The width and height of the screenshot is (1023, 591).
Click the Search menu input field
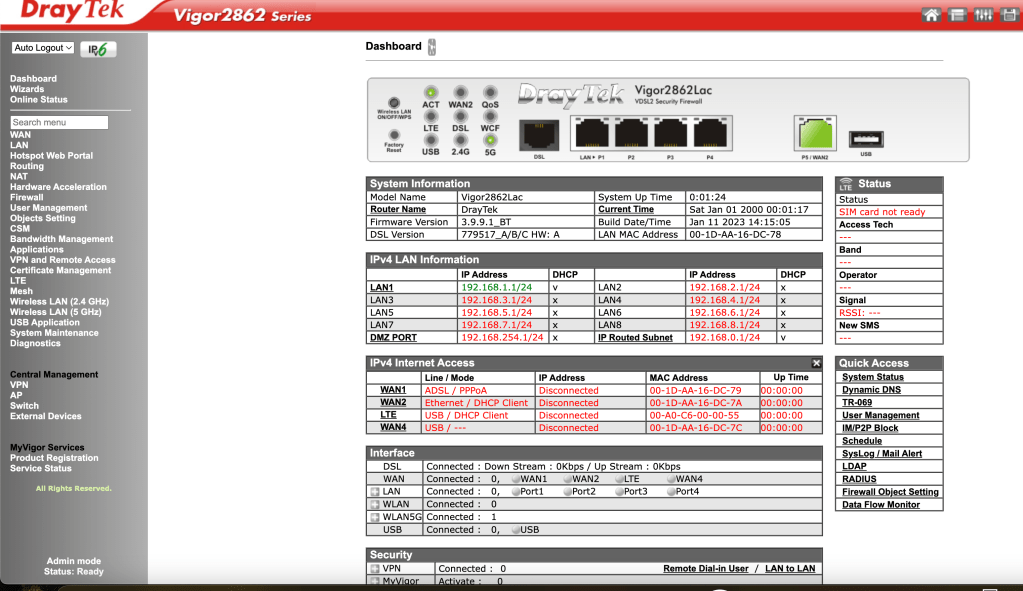pos(59,122)
